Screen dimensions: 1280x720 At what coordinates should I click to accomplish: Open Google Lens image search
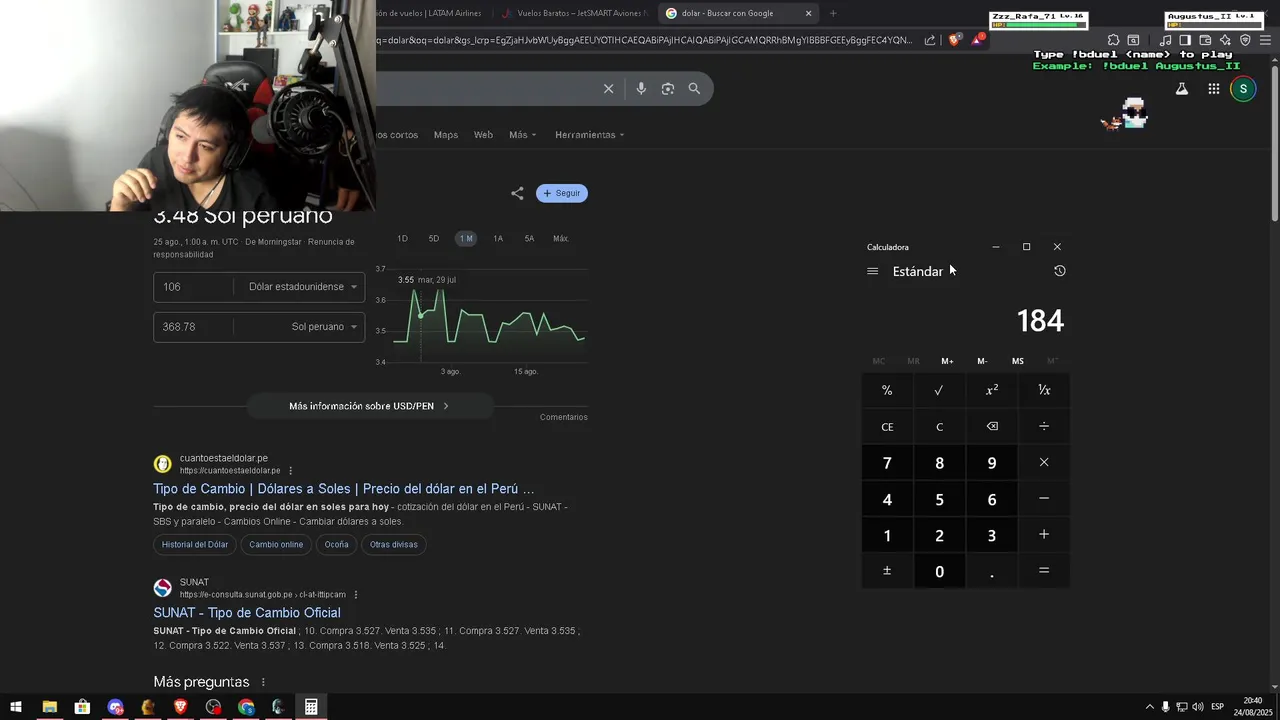click(668, 89)
